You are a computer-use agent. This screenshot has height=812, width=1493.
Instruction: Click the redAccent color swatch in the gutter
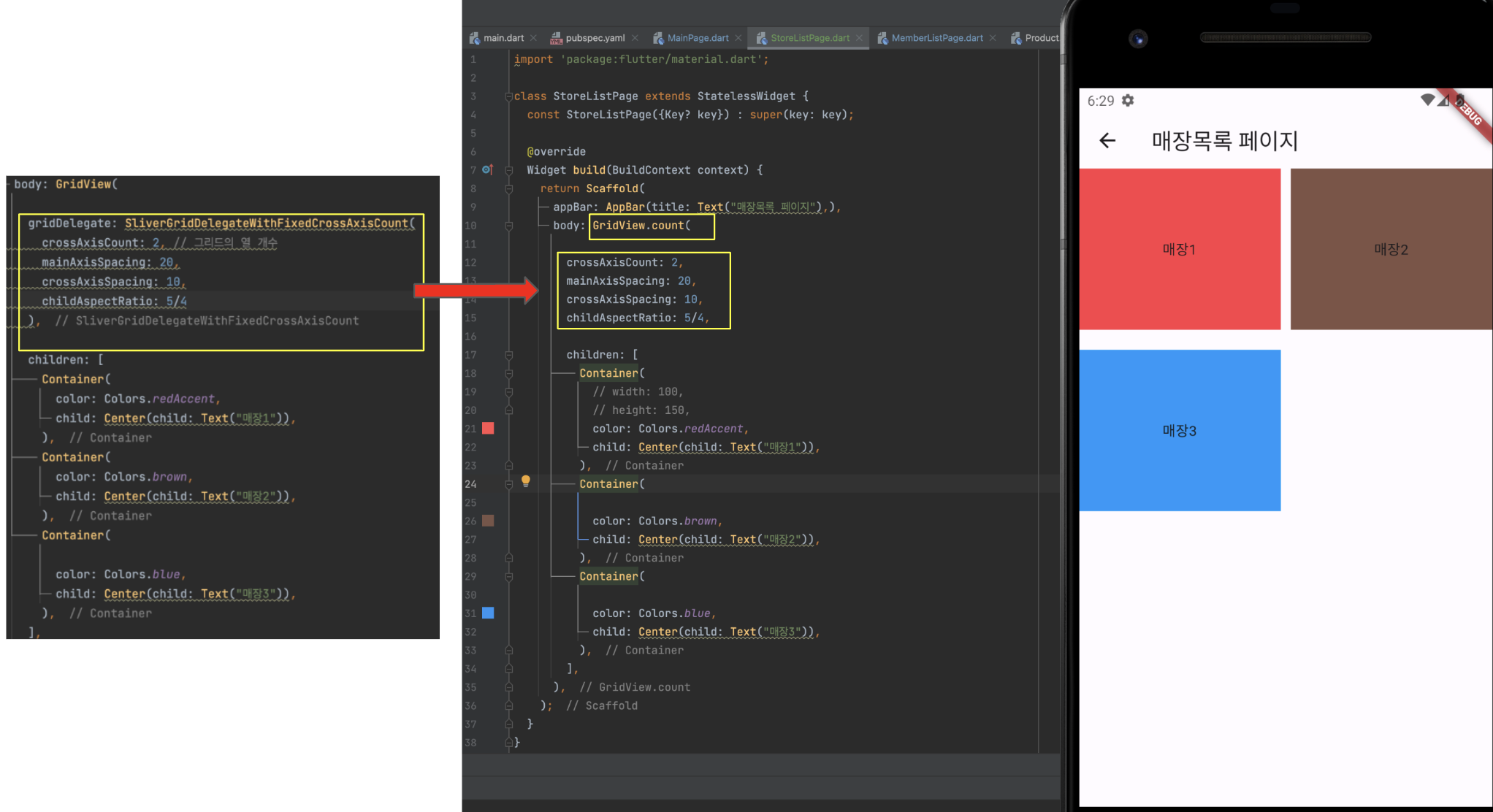point(488,429)
